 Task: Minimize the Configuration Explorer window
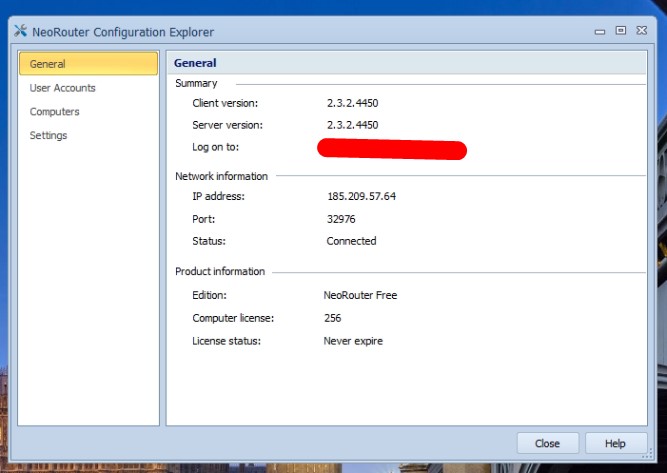pyautogui.click(x=602, y=31)
